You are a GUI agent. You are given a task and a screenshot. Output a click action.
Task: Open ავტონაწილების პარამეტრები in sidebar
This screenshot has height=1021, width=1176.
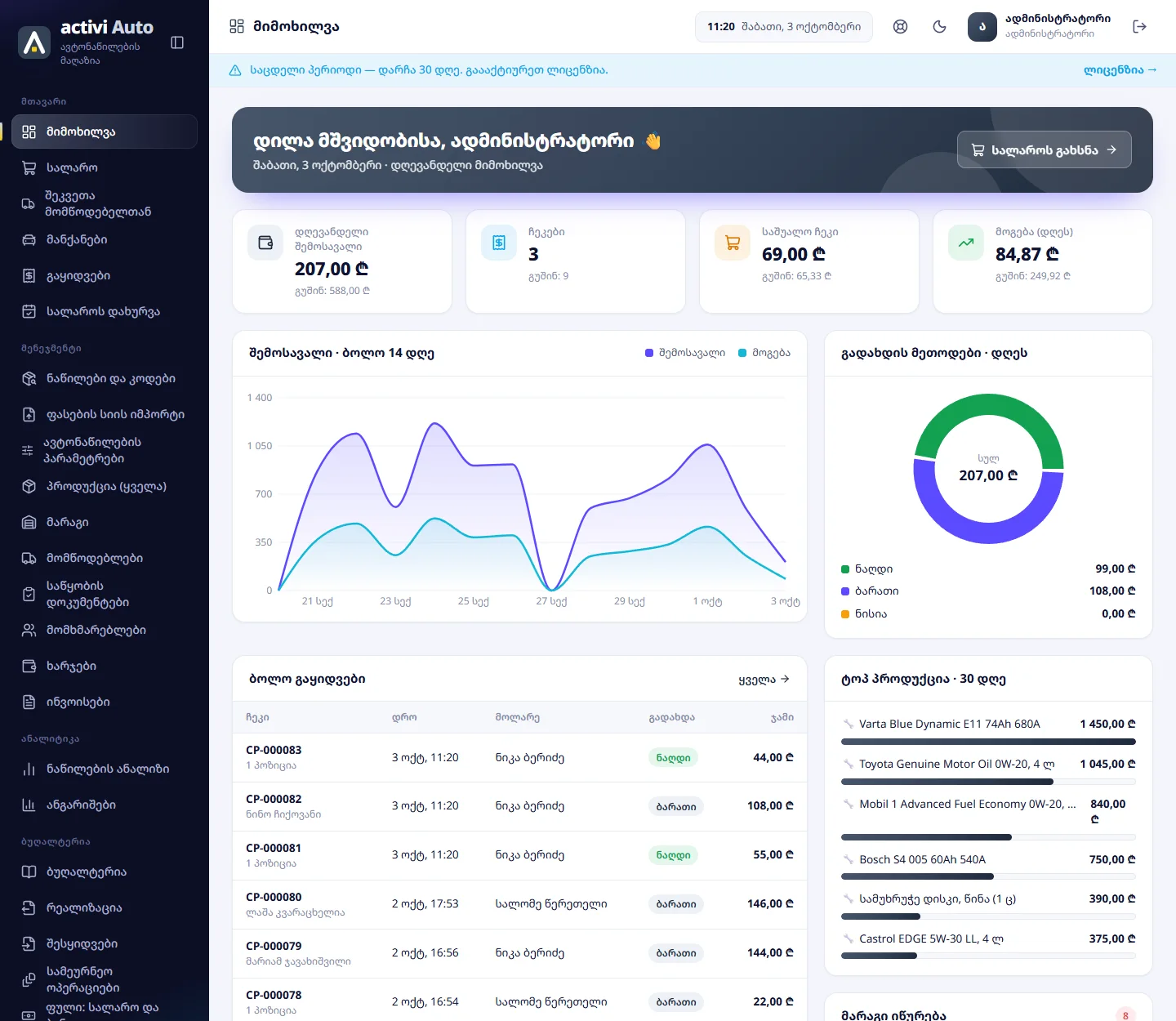click(x=105, y=450)
